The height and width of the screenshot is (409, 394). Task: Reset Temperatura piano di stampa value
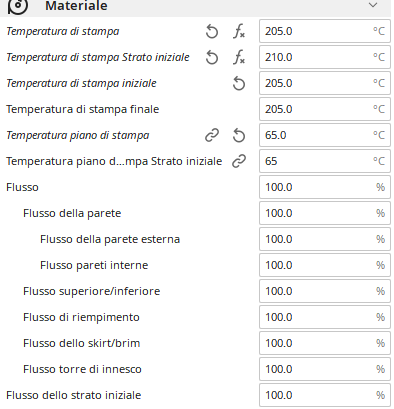pos(239,136)
